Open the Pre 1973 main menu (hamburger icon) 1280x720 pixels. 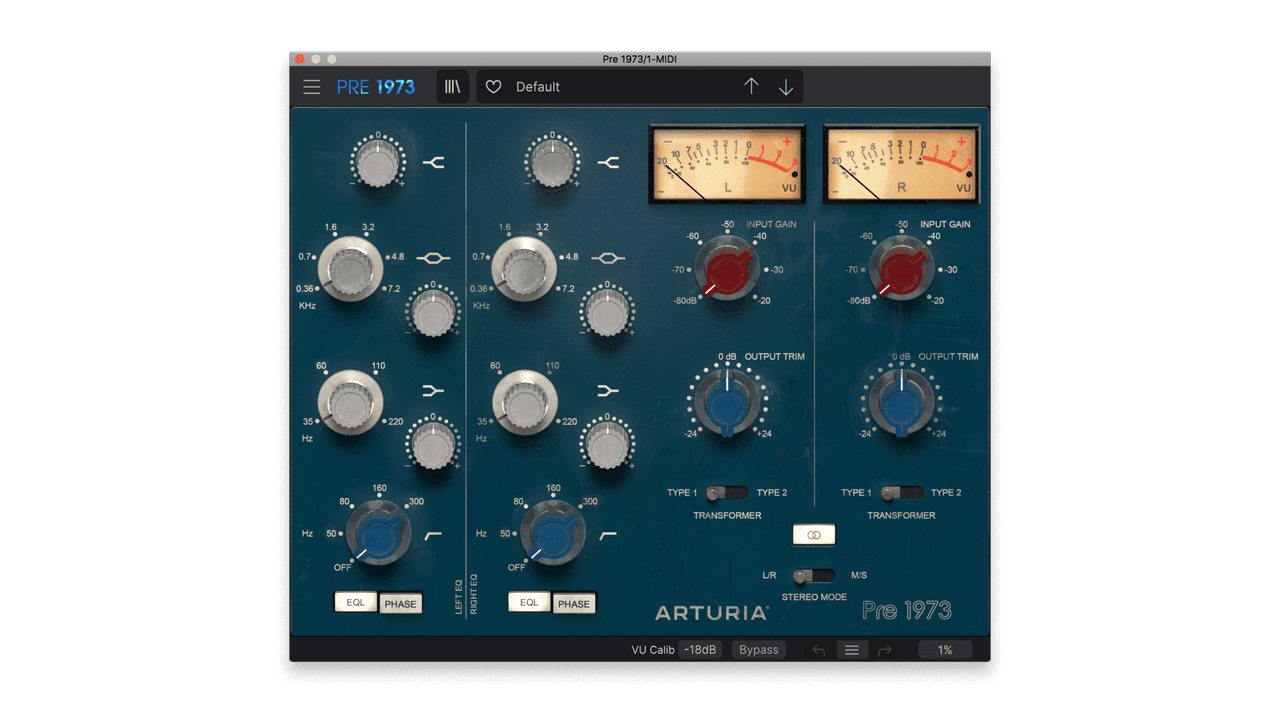(x=311, y=86)
